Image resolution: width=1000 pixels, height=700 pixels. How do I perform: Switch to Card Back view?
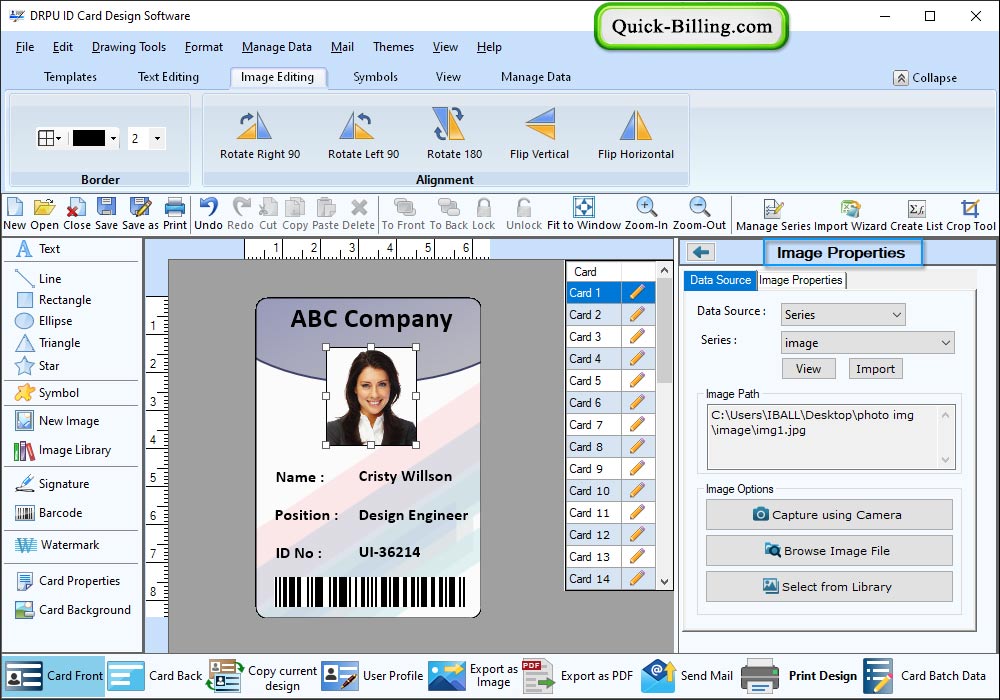(155, 676)
